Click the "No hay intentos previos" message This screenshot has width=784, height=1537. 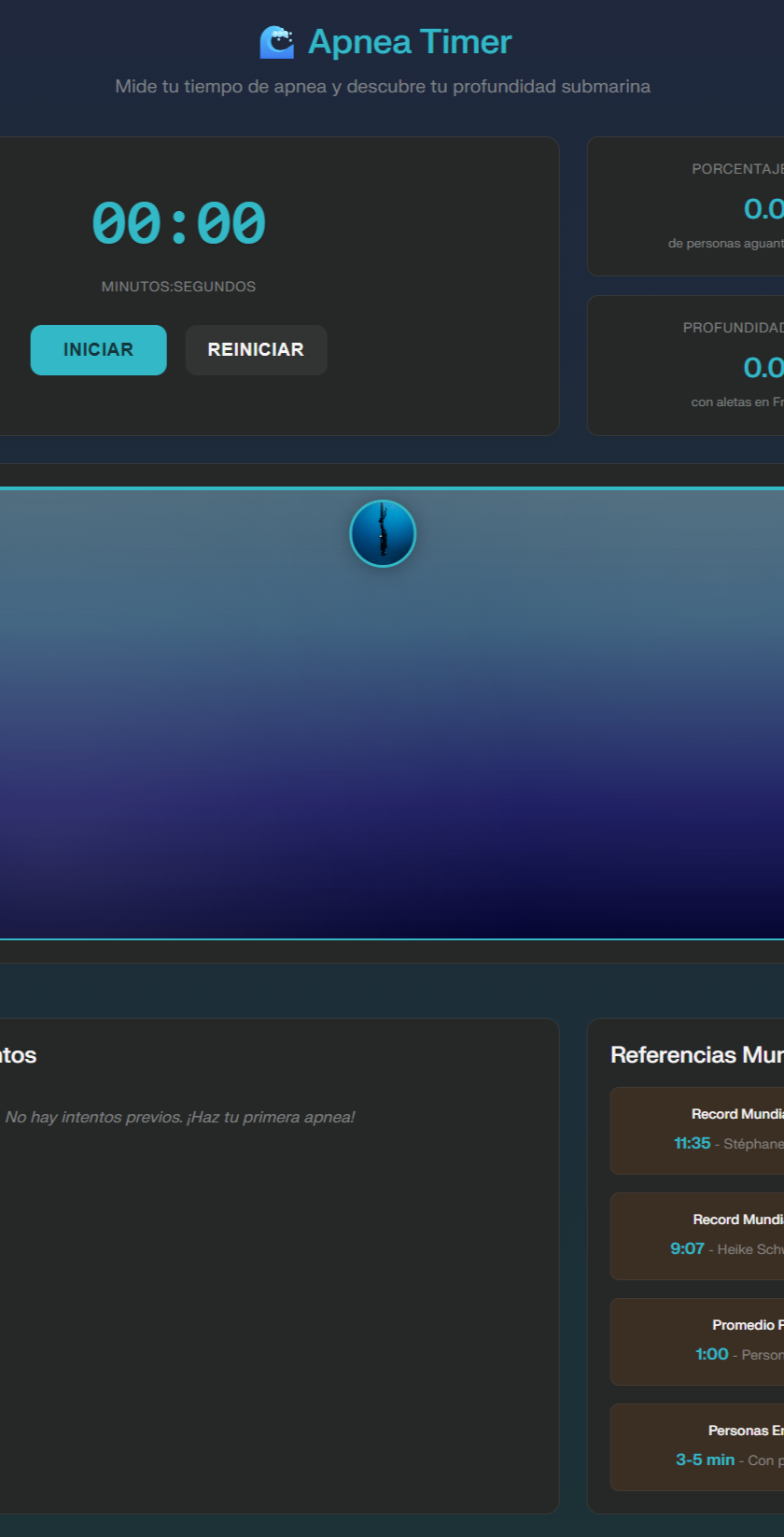tap(179, 1117)
